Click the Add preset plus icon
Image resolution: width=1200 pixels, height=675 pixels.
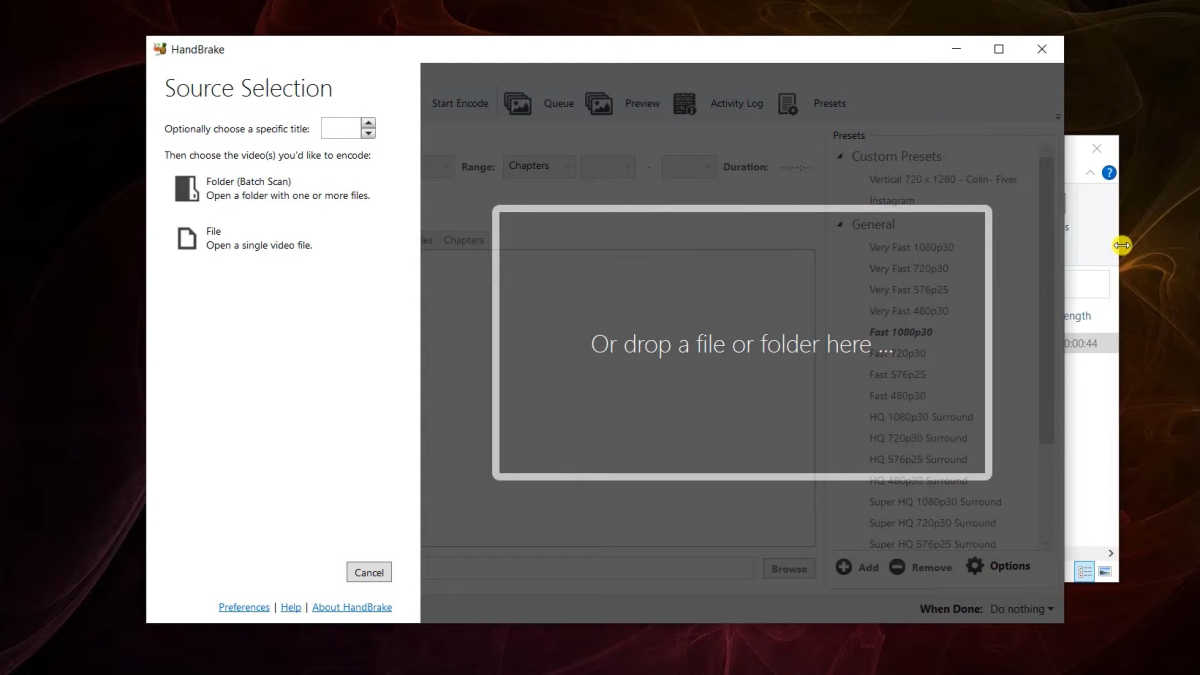(844, 567)
